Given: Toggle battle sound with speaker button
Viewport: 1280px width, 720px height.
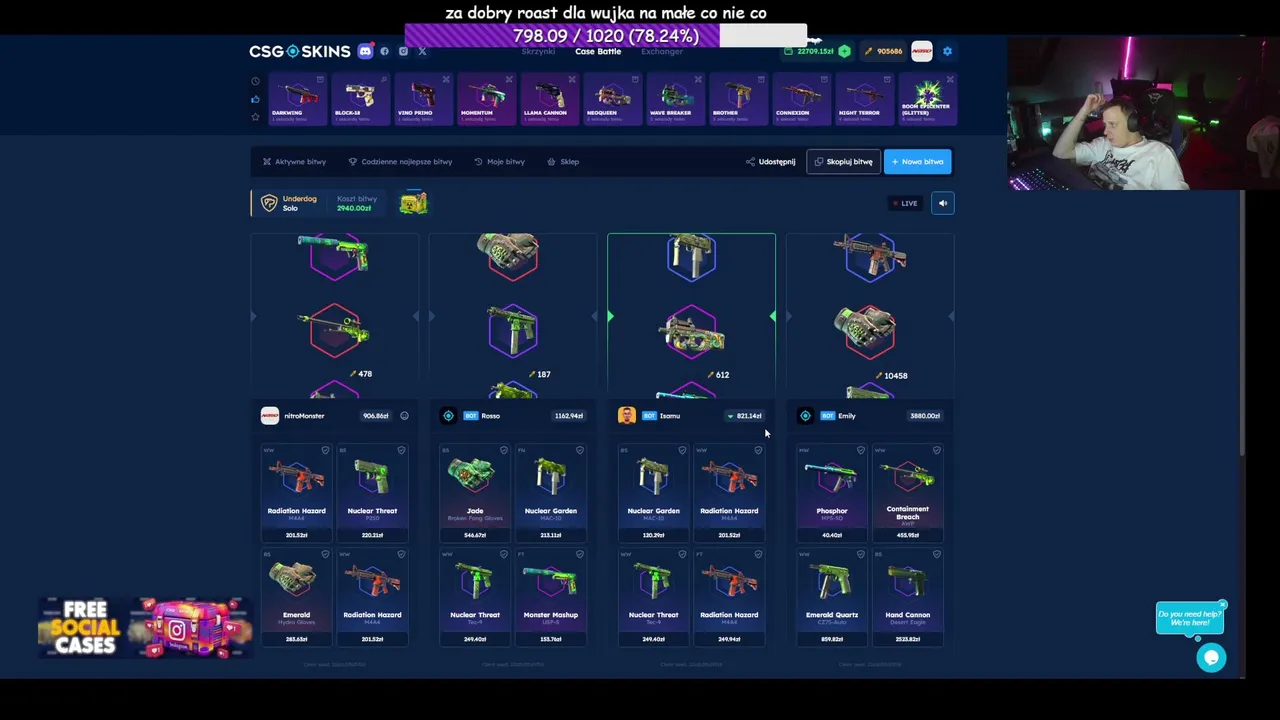Looking at the screenshot, I should tap(942, 203).
